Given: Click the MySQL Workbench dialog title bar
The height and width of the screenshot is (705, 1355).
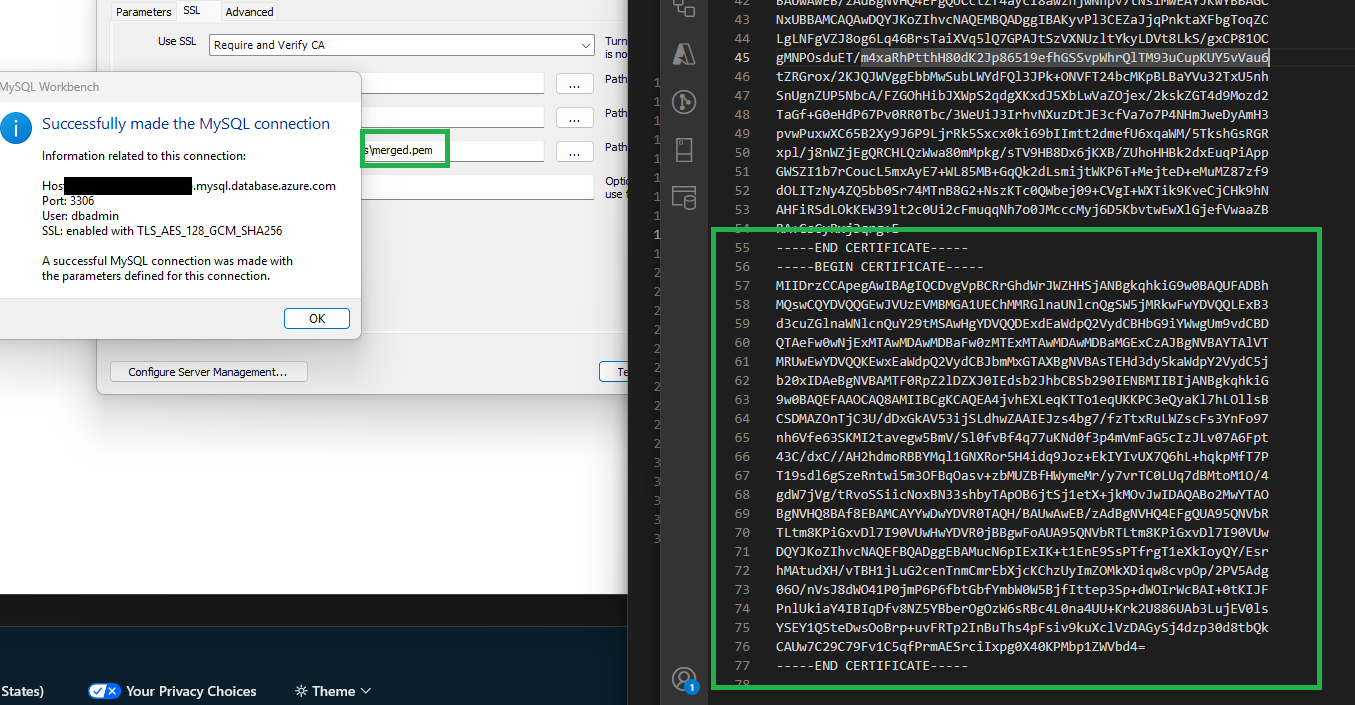Looking at the screenshot, I should (x=180, y=87).
